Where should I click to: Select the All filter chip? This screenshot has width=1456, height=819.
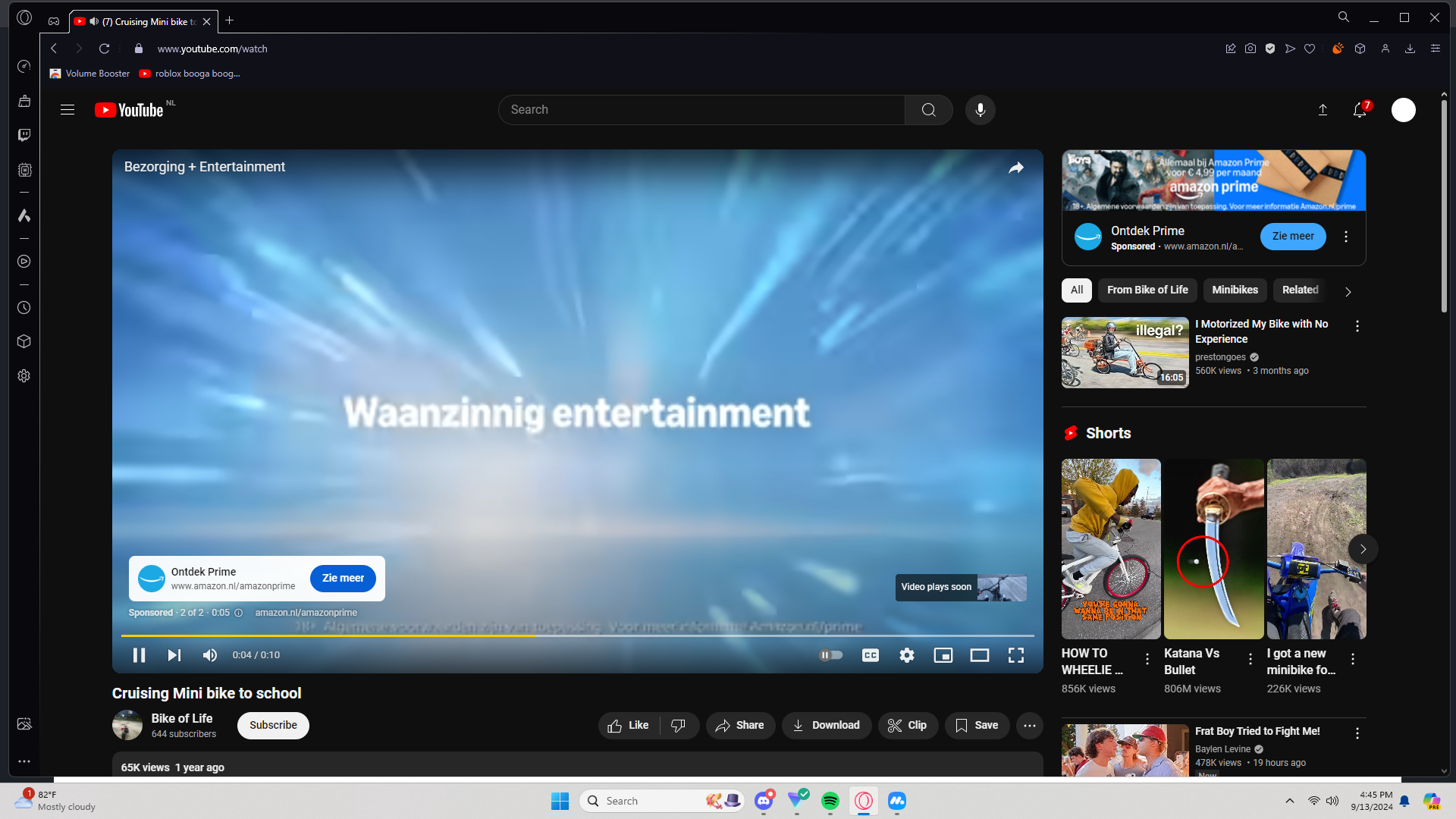1077,290
